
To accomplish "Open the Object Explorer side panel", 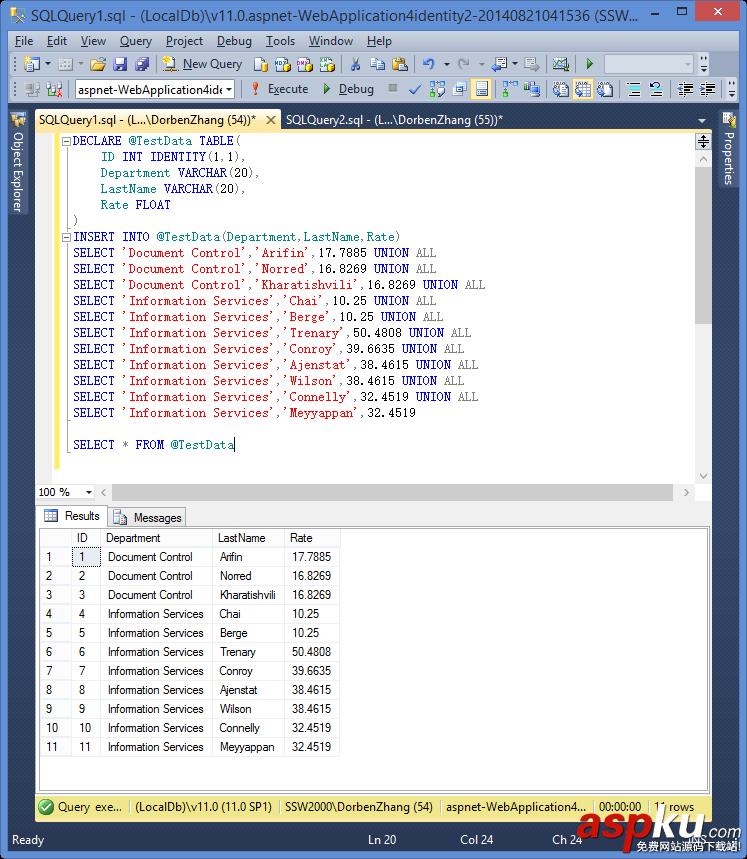I will 18,163.
